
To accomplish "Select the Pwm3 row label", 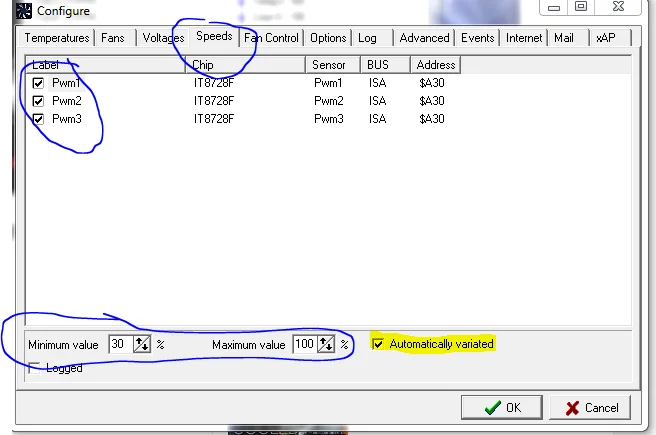I will pos(67,119).
